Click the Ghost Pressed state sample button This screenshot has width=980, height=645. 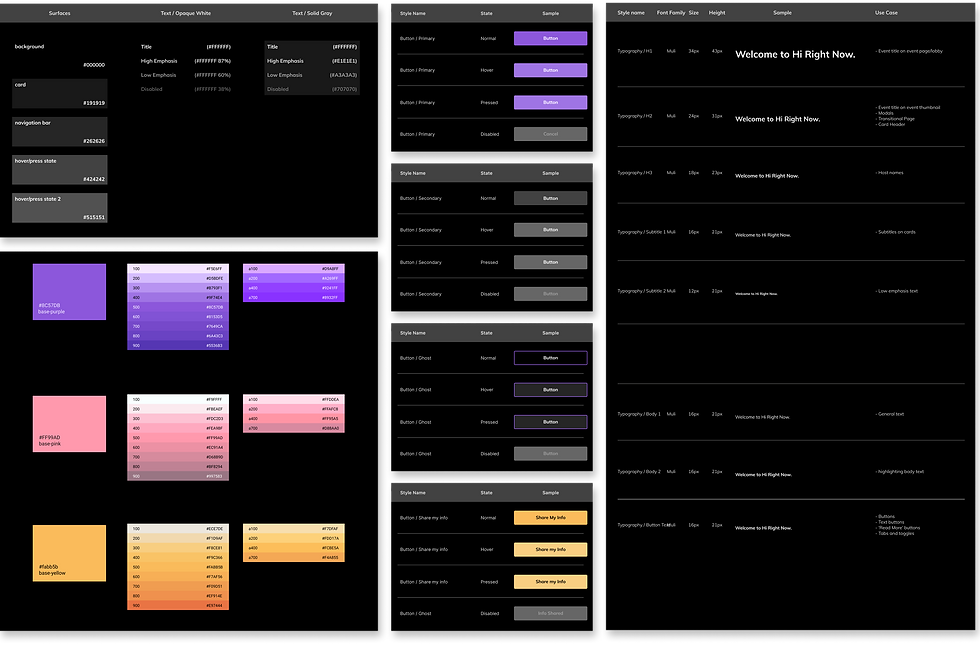pyautogui.click(x=550, y=422)
